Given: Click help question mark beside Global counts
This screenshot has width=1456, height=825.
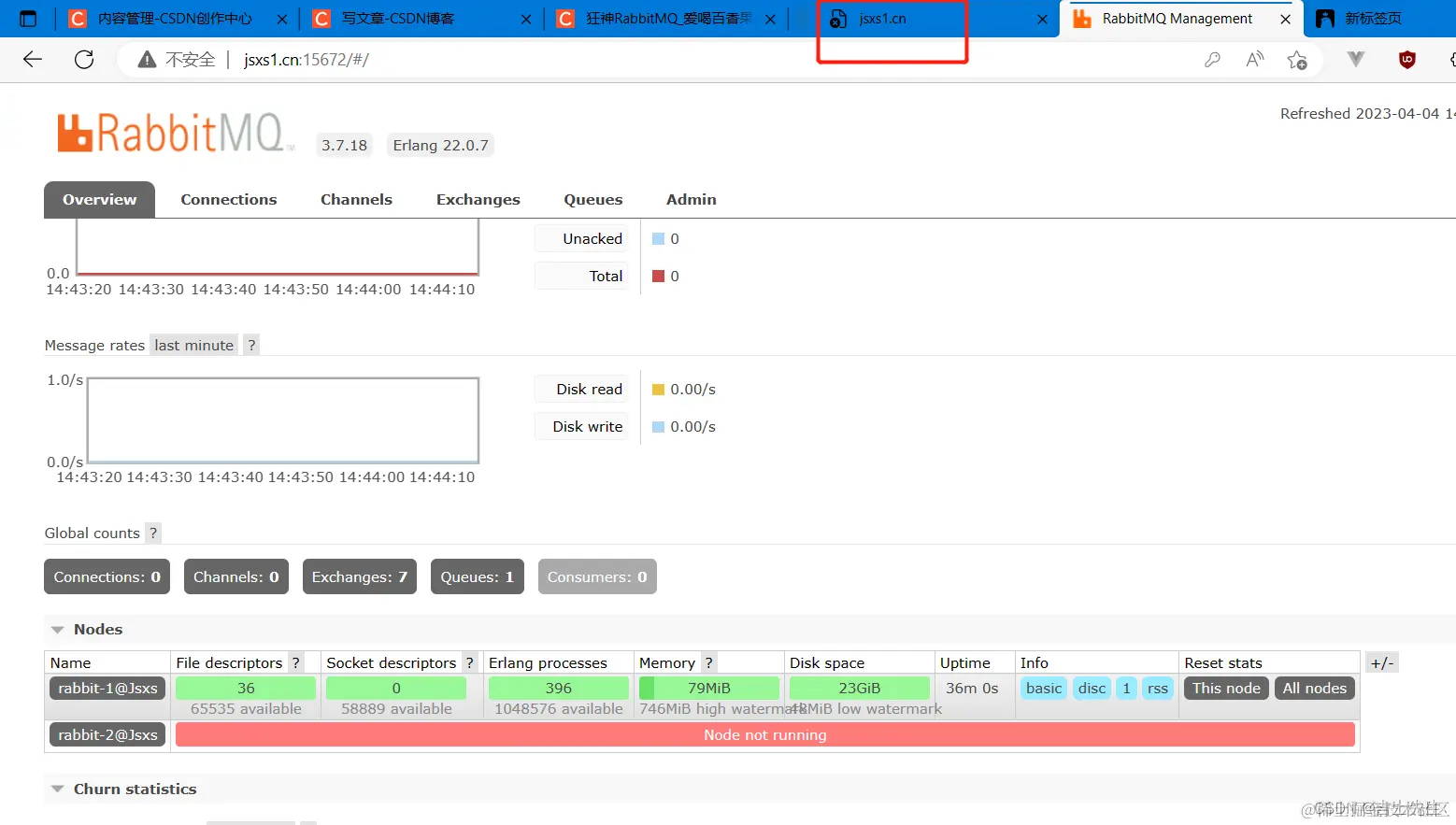Looking at the screenshot, I should click(x=153, y=533).
